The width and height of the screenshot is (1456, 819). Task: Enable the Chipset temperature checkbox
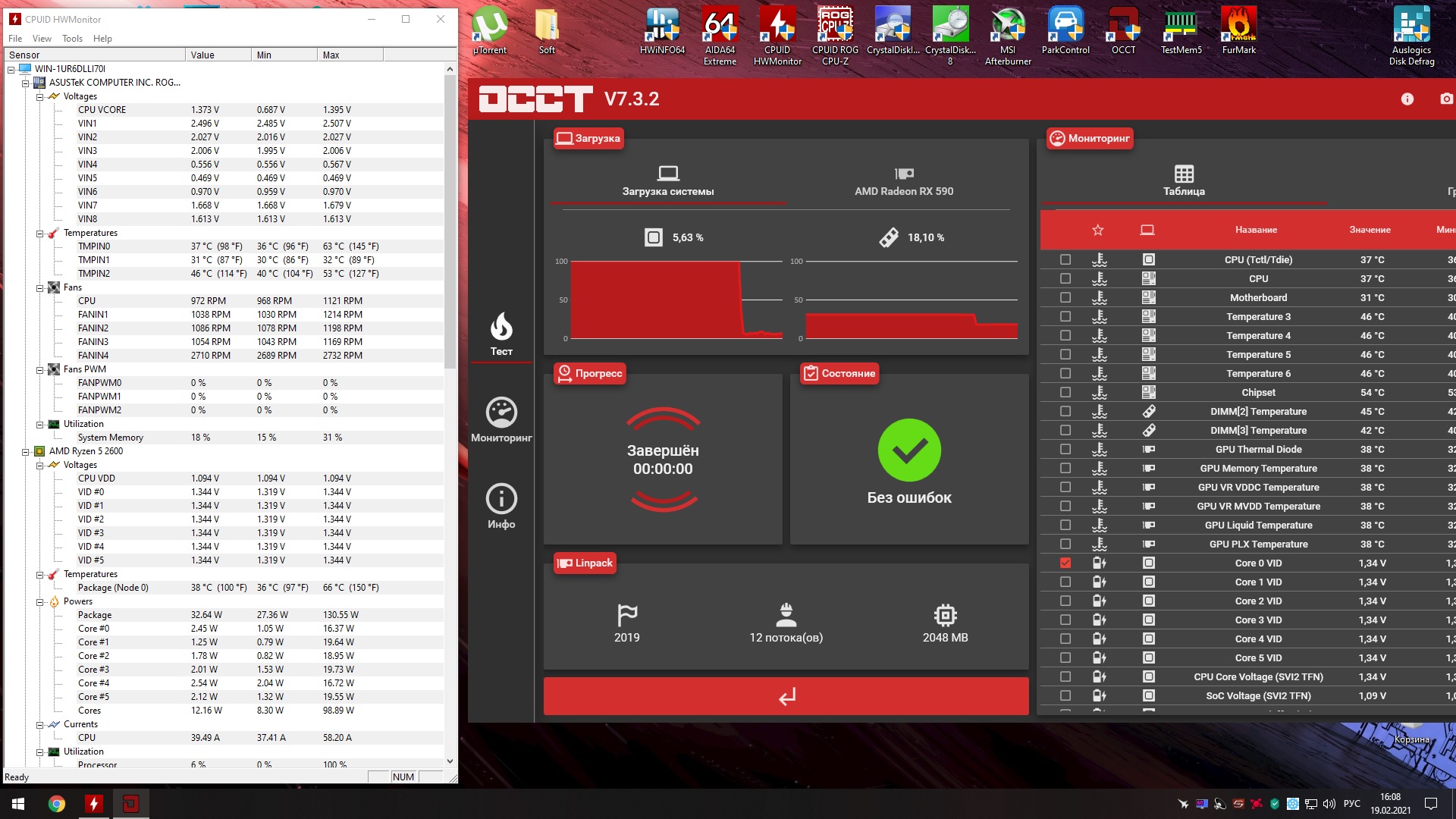pos(1065,392)
